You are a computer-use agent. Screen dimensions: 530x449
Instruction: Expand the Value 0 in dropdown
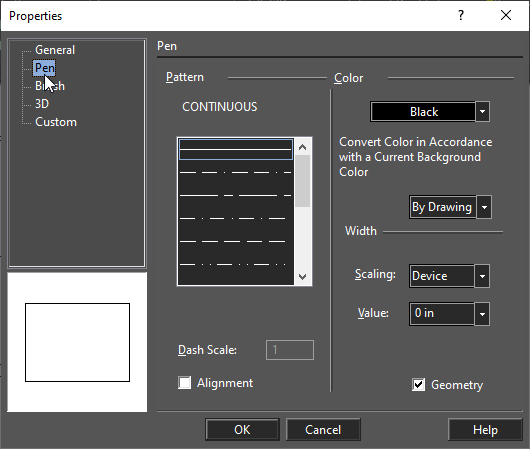click(x=482, y=314)
